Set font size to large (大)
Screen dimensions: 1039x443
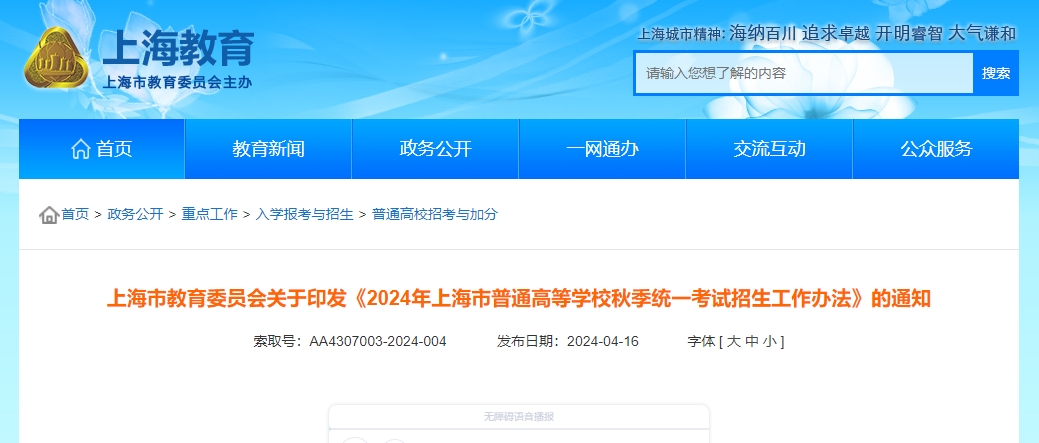click(x=733, y=342)
